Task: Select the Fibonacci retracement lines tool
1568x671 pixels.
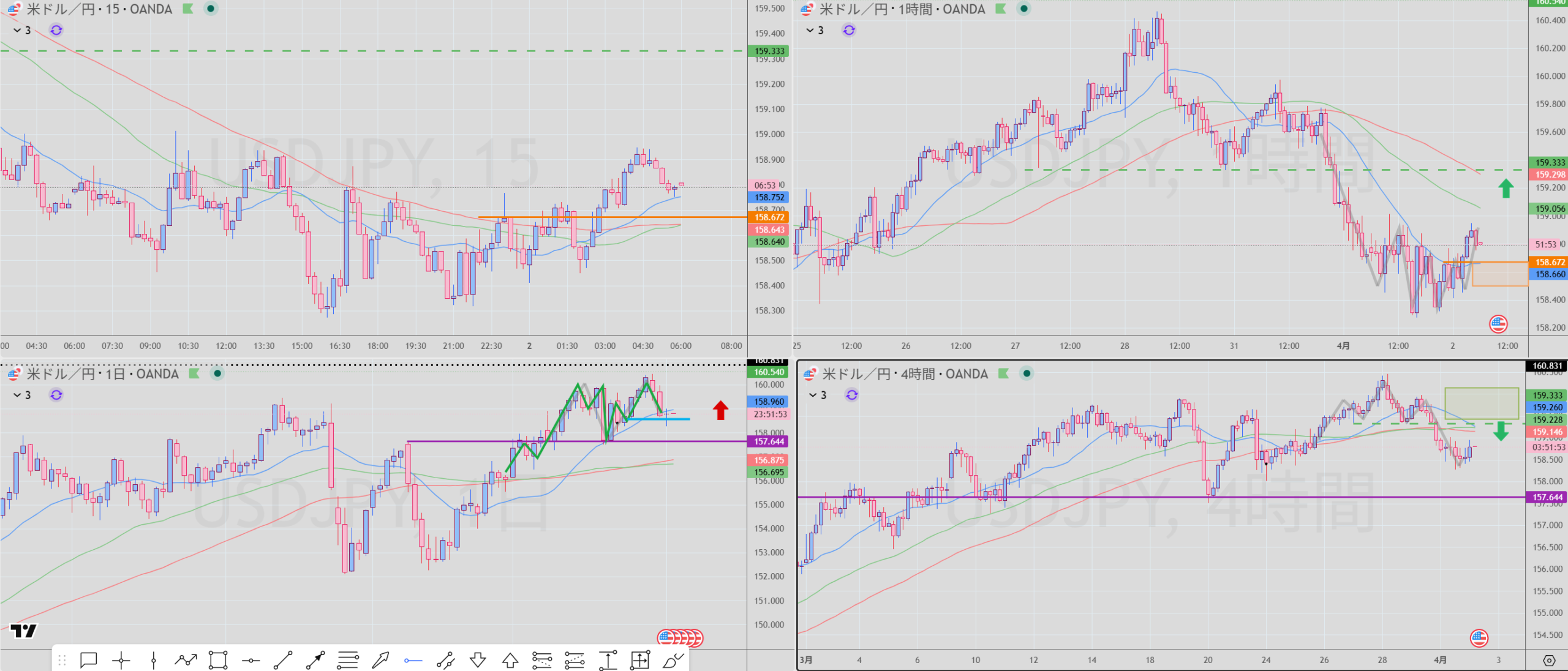Action: tap(348, 660)
